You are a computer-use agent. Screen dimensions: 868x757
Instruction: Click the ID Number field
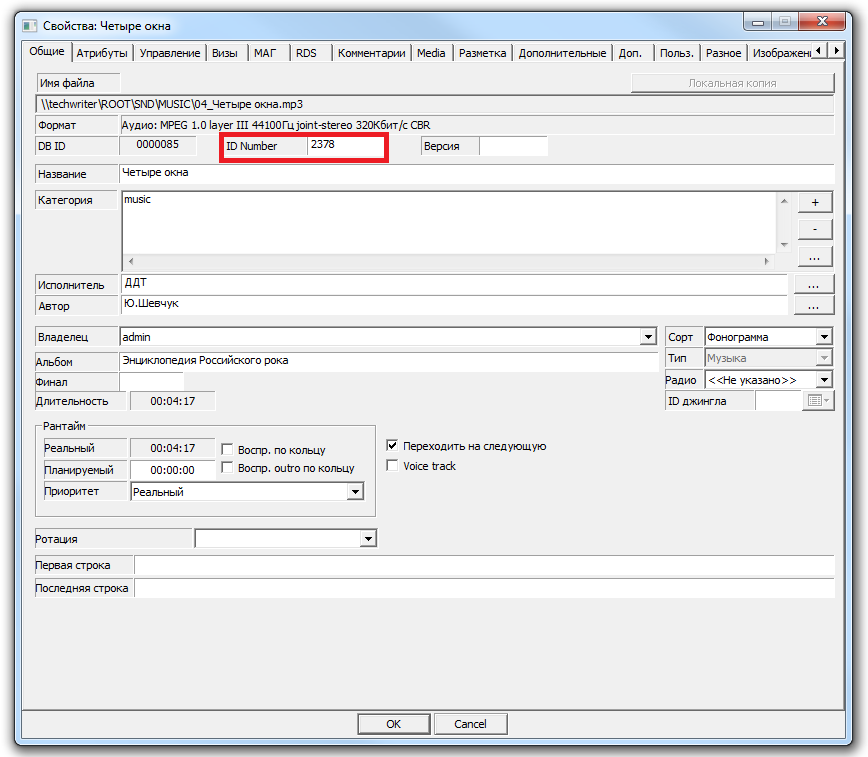[x=345, y=146]
